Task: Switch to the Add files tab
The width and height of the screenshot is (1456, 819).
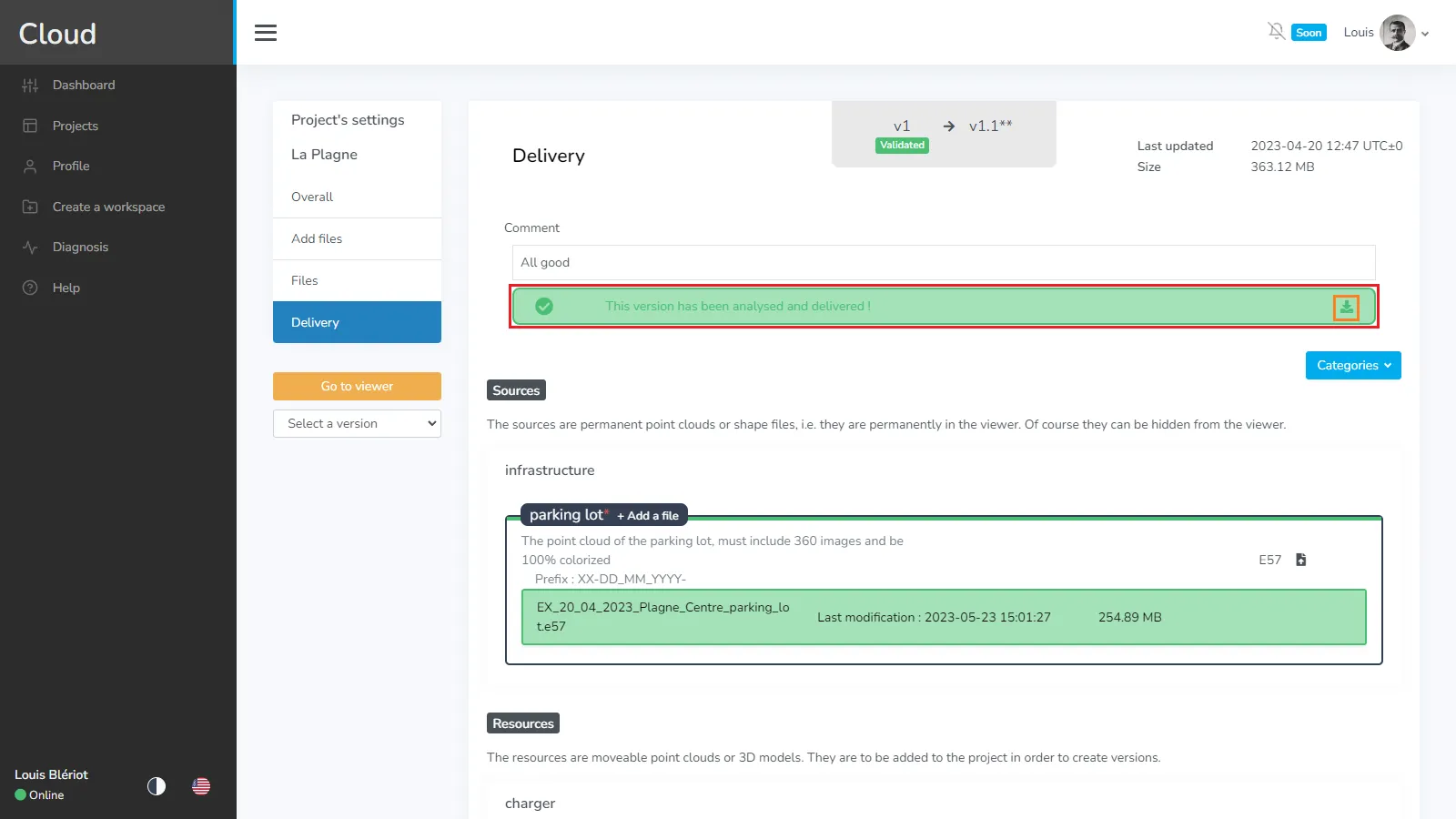Action: pos(317,239)
